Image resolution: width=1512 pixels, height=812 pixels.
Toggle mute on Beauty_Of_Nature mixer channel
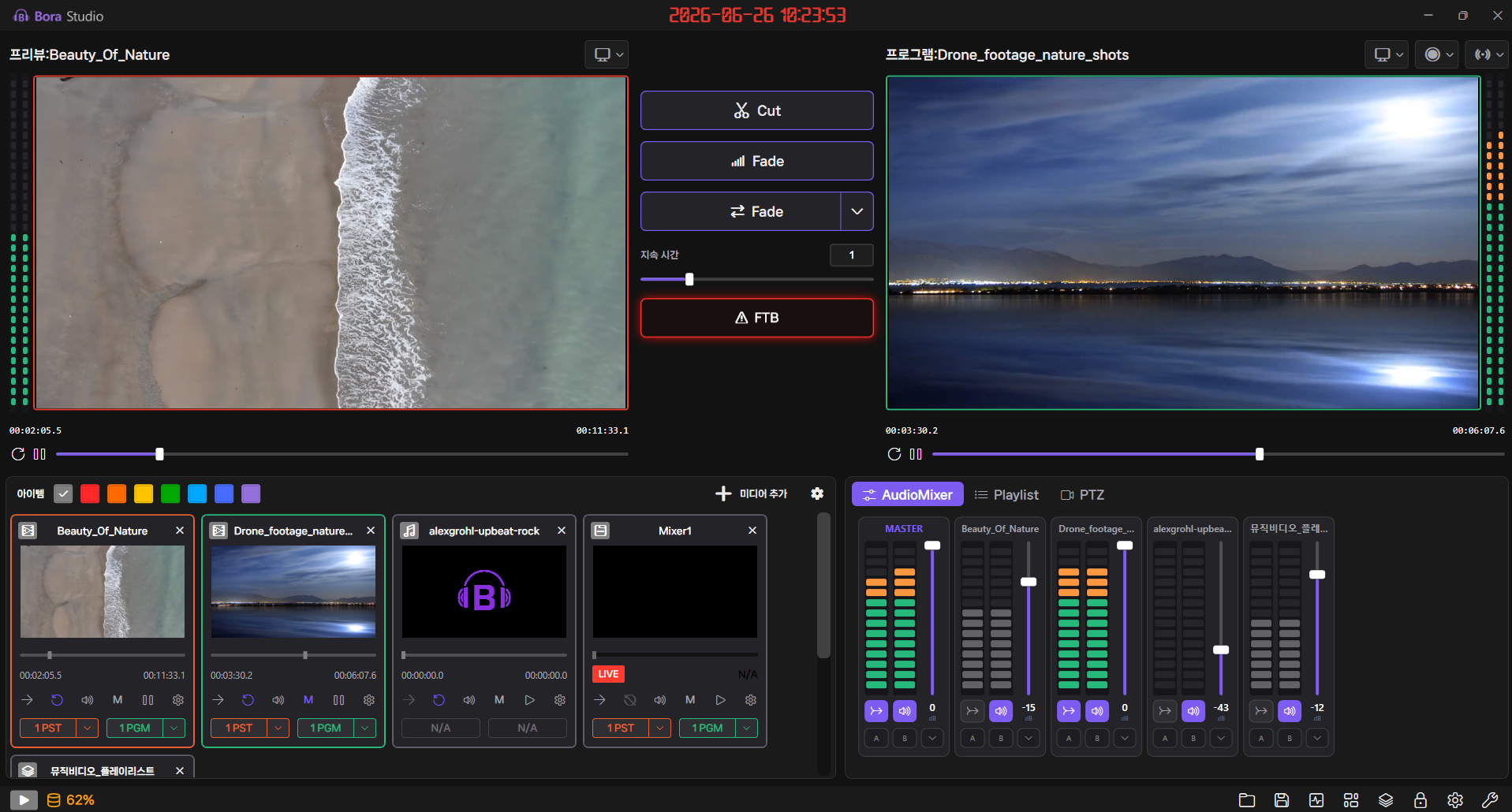point(1001,711)
